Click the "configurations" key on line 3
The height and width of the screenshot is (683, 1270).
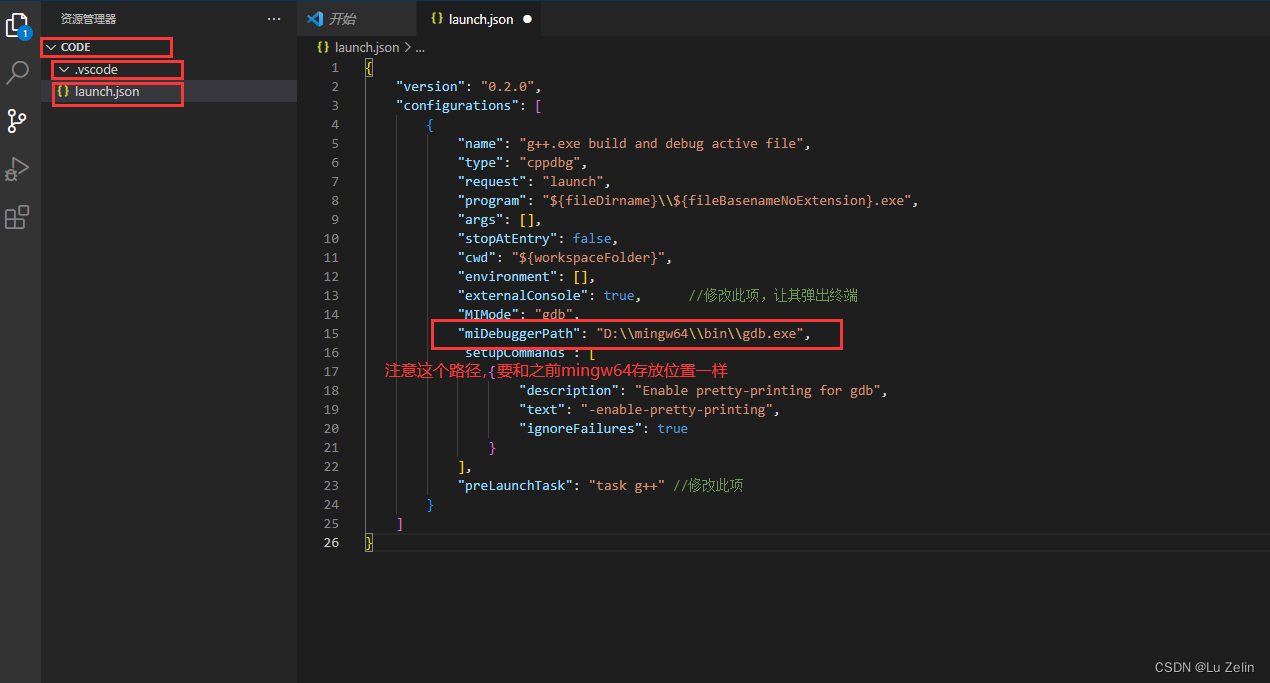point(457,105)
